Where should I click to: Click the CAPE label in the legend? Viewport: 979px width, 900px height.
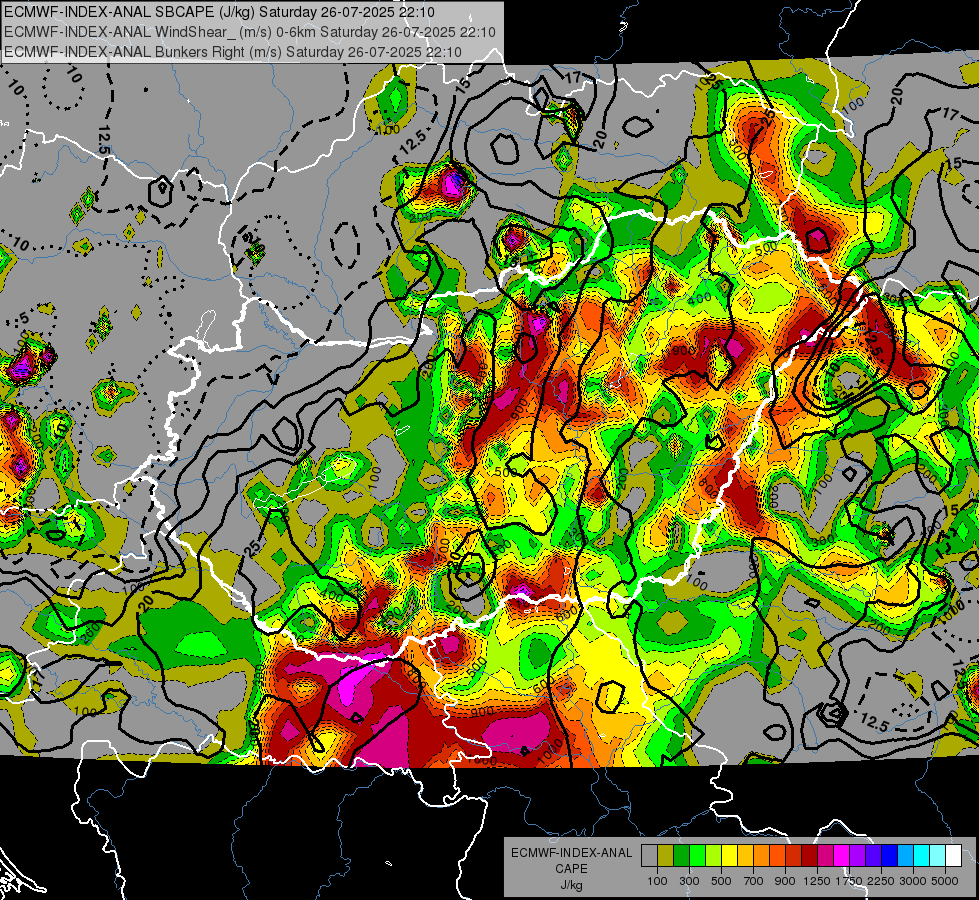[x=571, y=868]
